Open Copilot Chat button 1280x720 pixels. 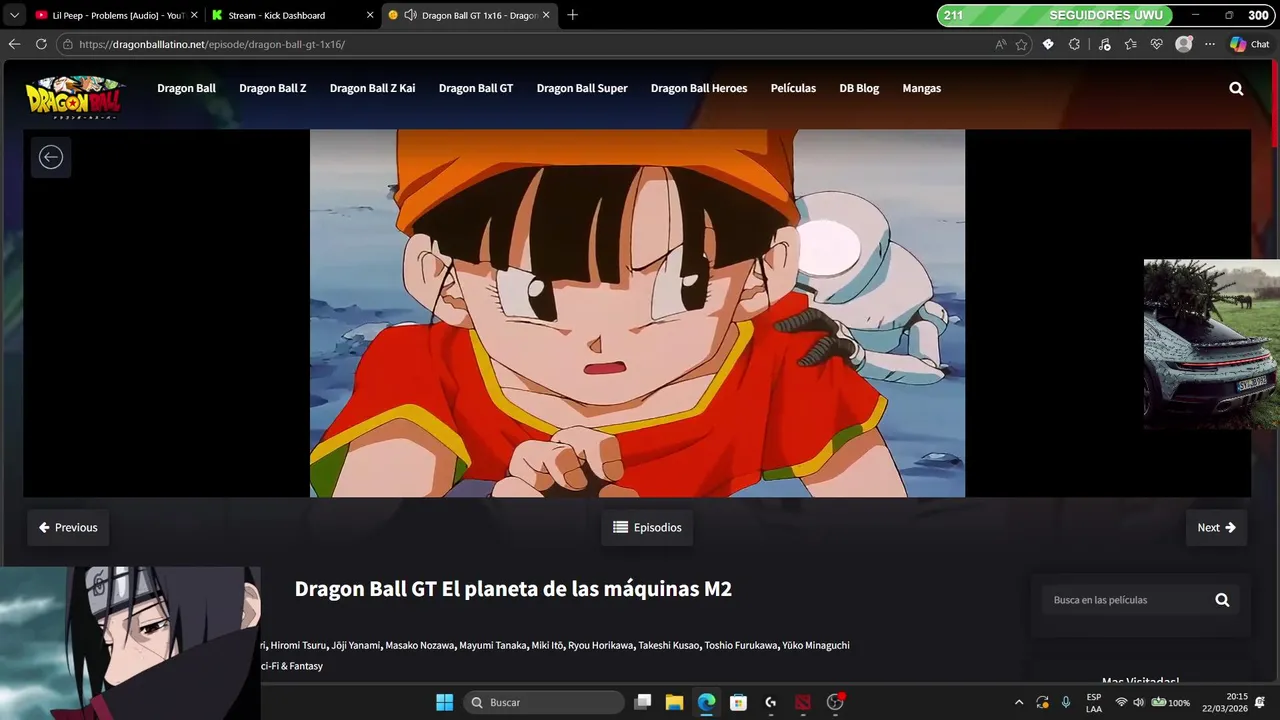click(1250, 44)
